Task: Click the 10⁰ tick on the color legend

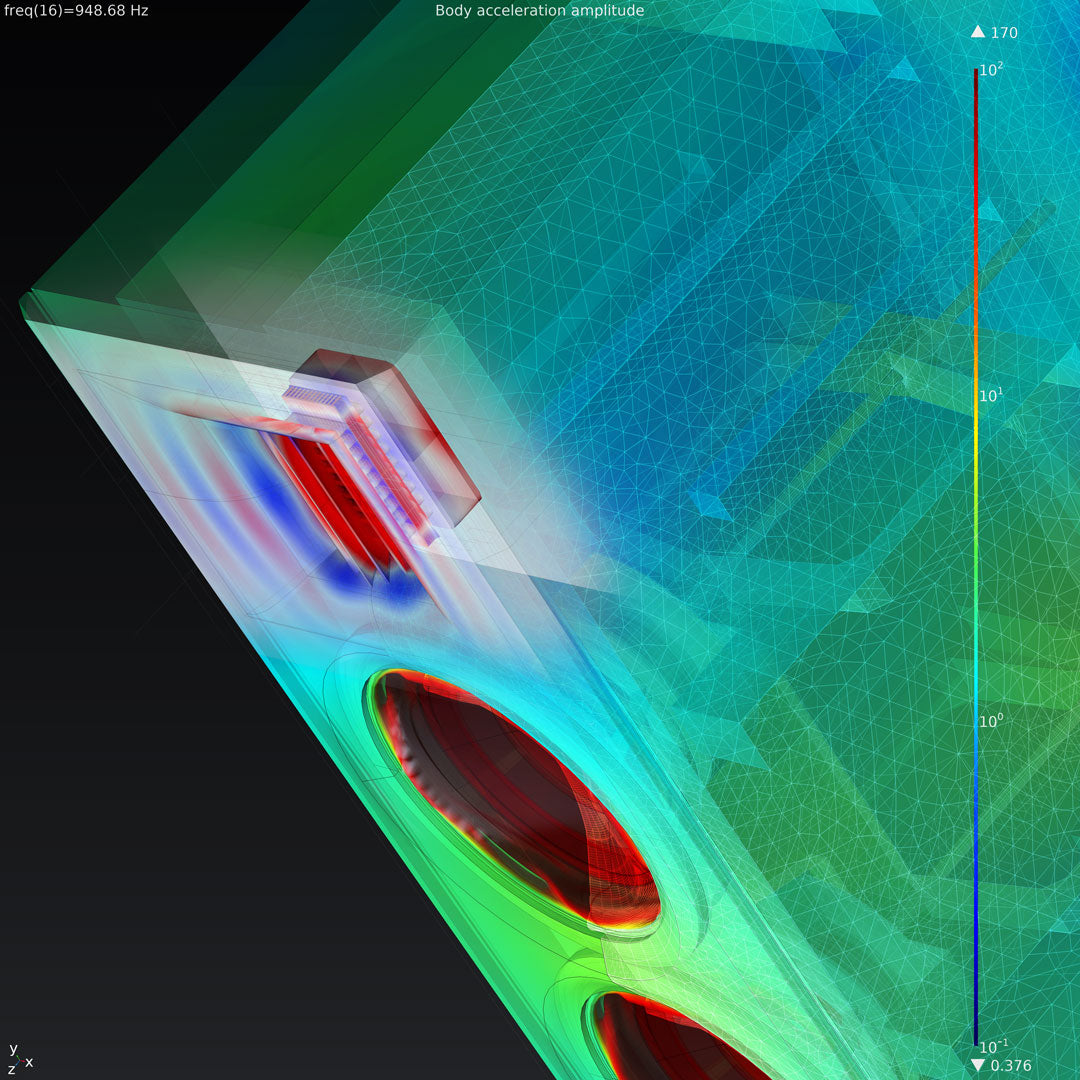Action: coord(992,720)
